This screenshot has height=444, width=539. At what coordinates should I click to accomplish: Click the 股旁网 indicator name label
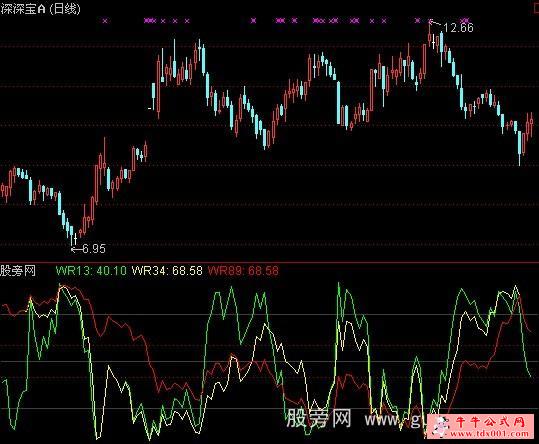coord(18,271)
